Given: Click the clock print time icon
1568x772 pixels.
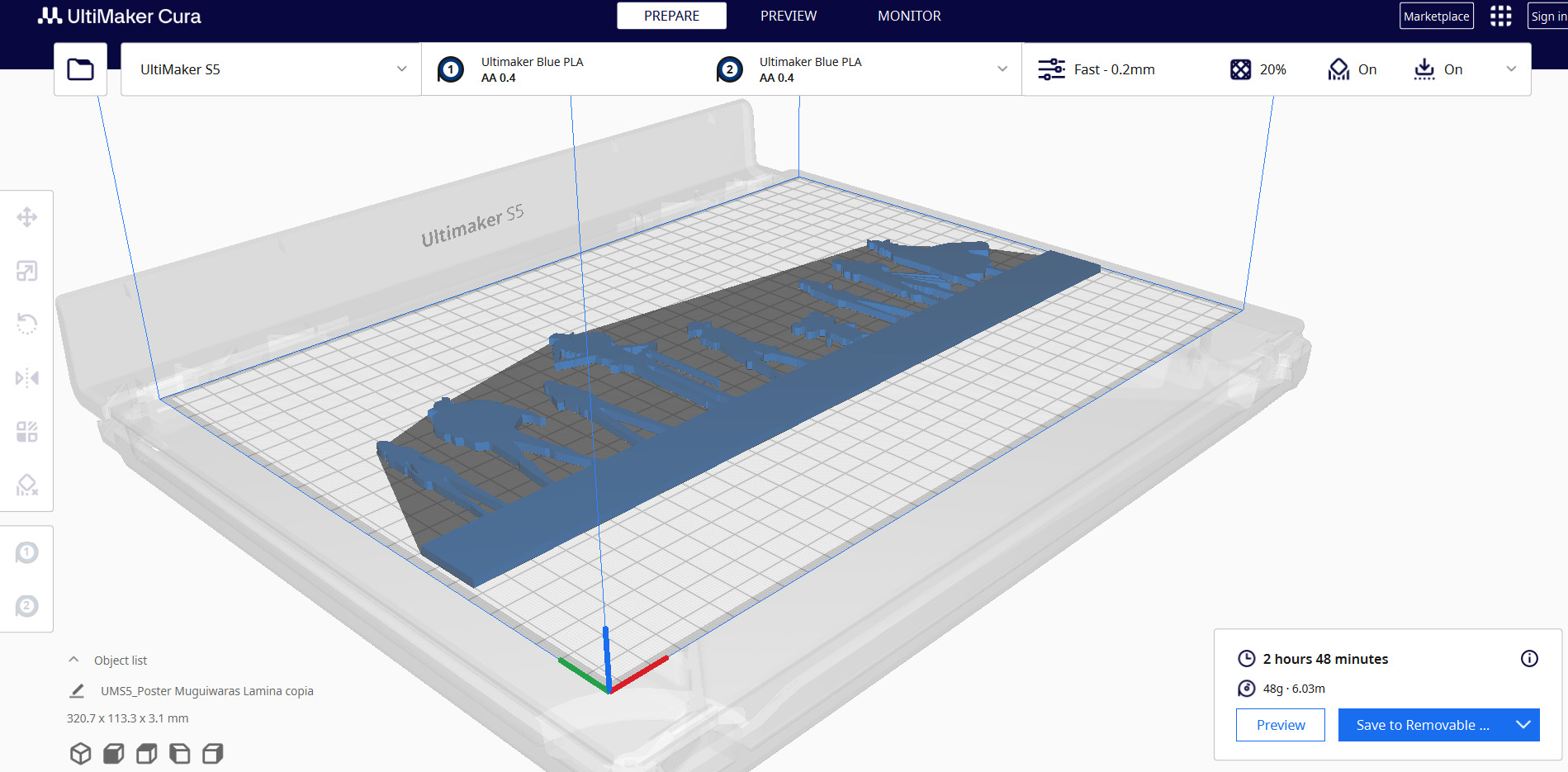Looking at the screenshot, I should [x=1246, y=658].
